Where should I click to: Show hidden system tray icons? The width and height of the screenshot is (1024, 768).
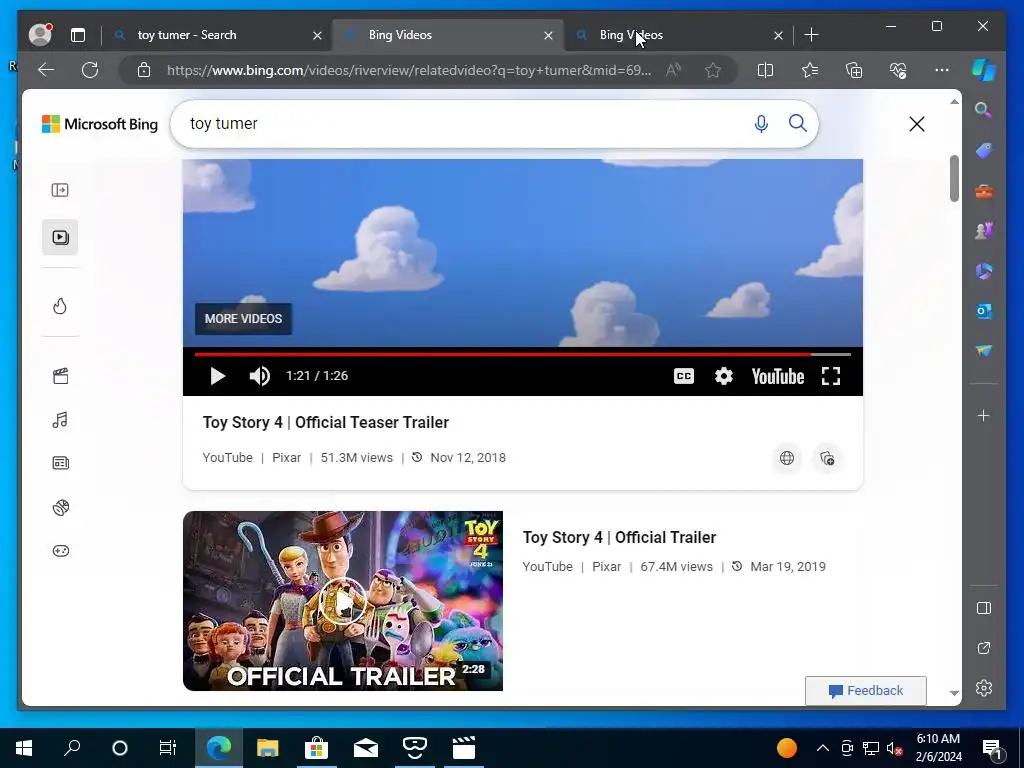point(823,748)
